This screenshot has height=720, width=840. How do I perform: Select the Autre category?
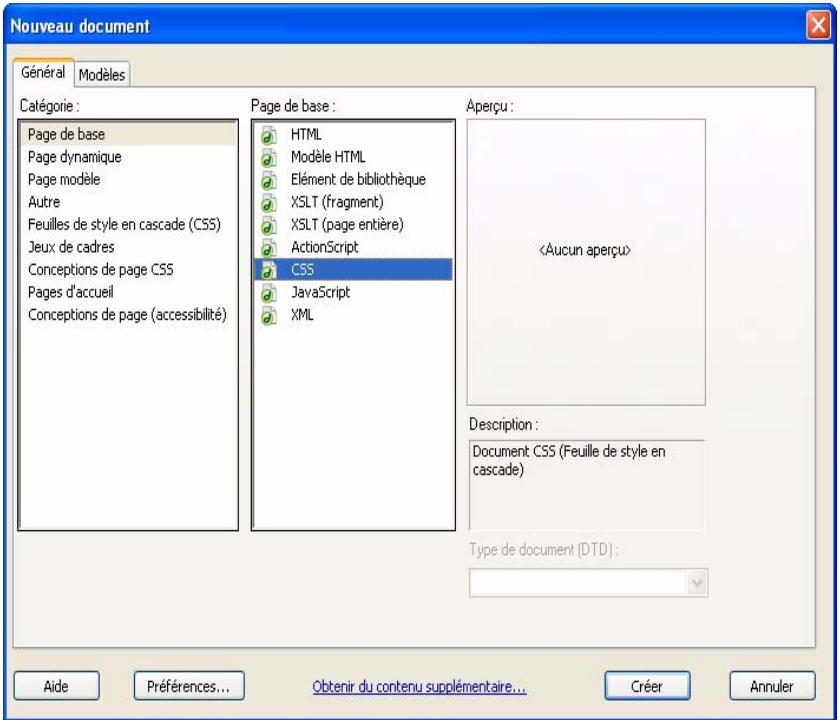coord(128,201)
